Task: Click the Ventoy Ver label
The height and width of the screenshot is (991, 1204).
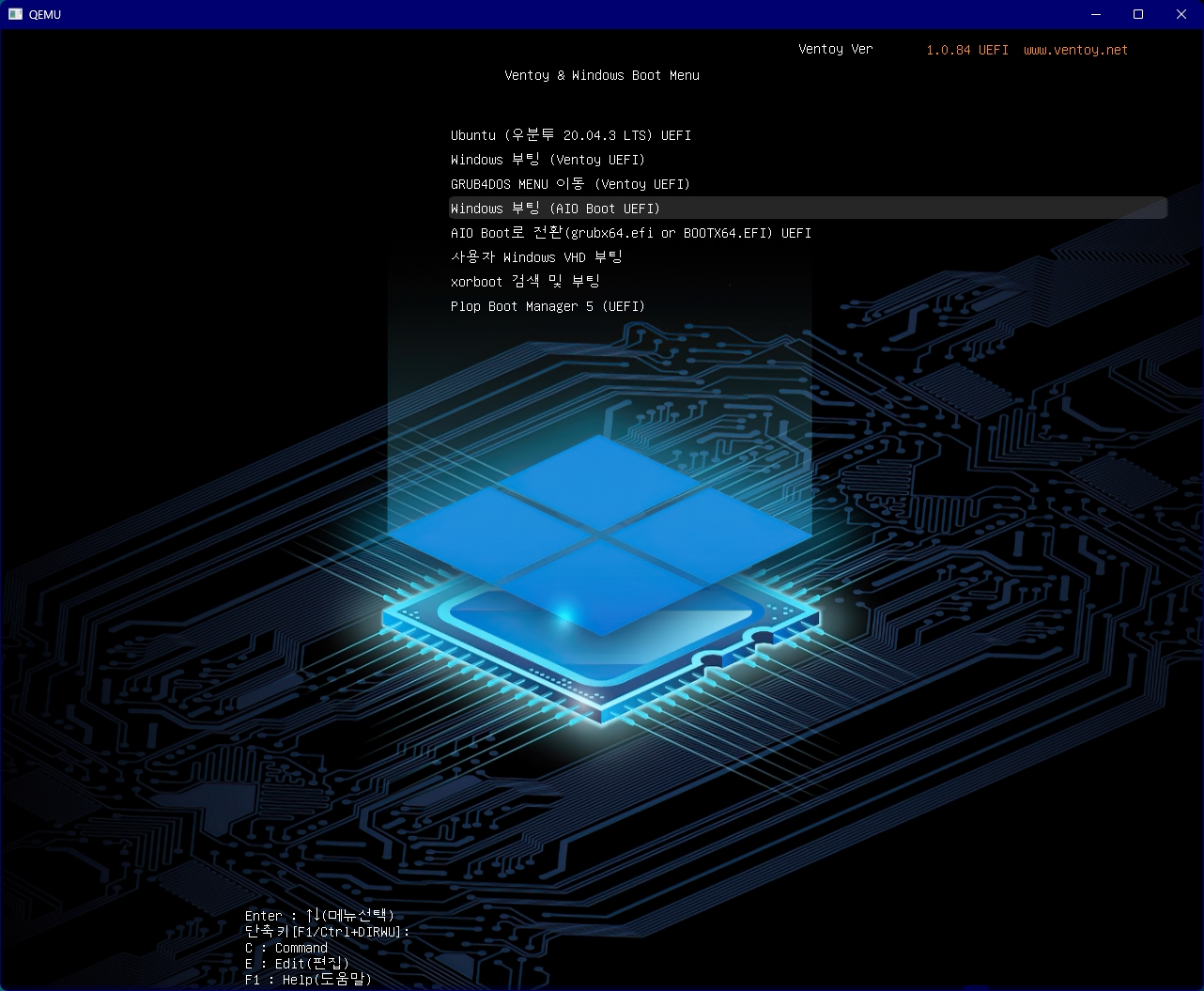Action: [836, 49]
